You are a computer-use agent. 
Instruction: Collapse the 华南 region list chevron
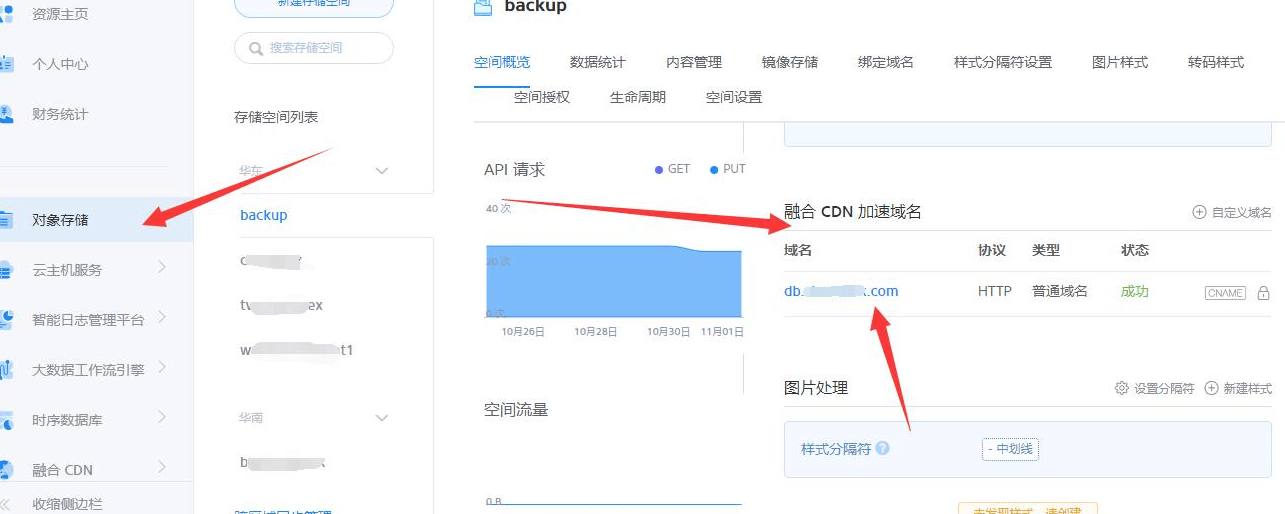tap(381, 417)
